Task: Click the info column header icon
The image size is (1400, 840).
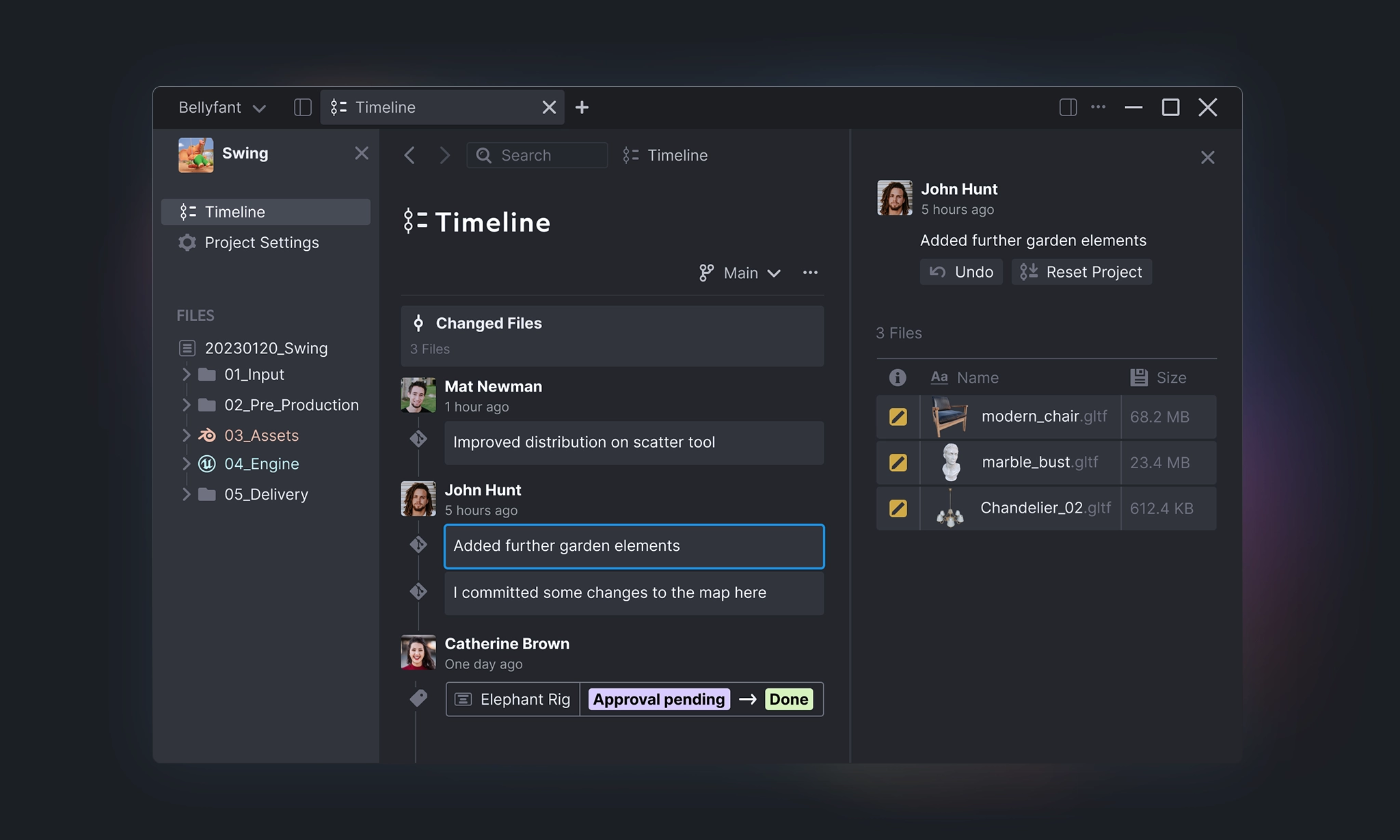Action: [897, 377]
